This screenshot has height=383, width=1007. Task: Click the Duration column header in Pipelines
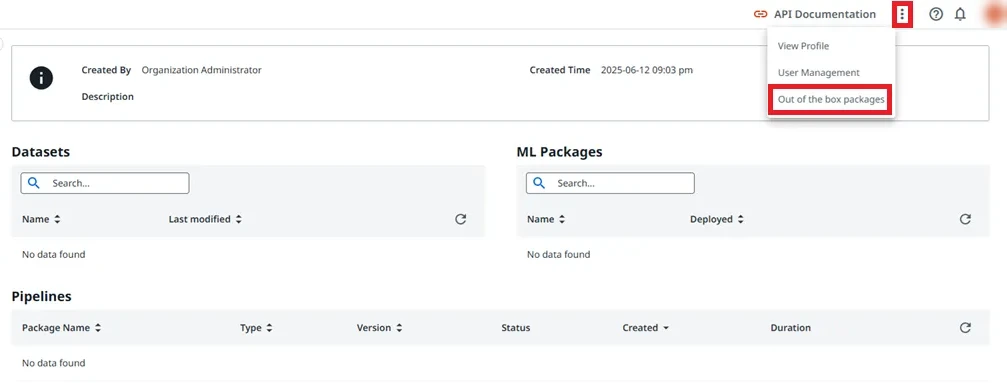tap(791, 328)
